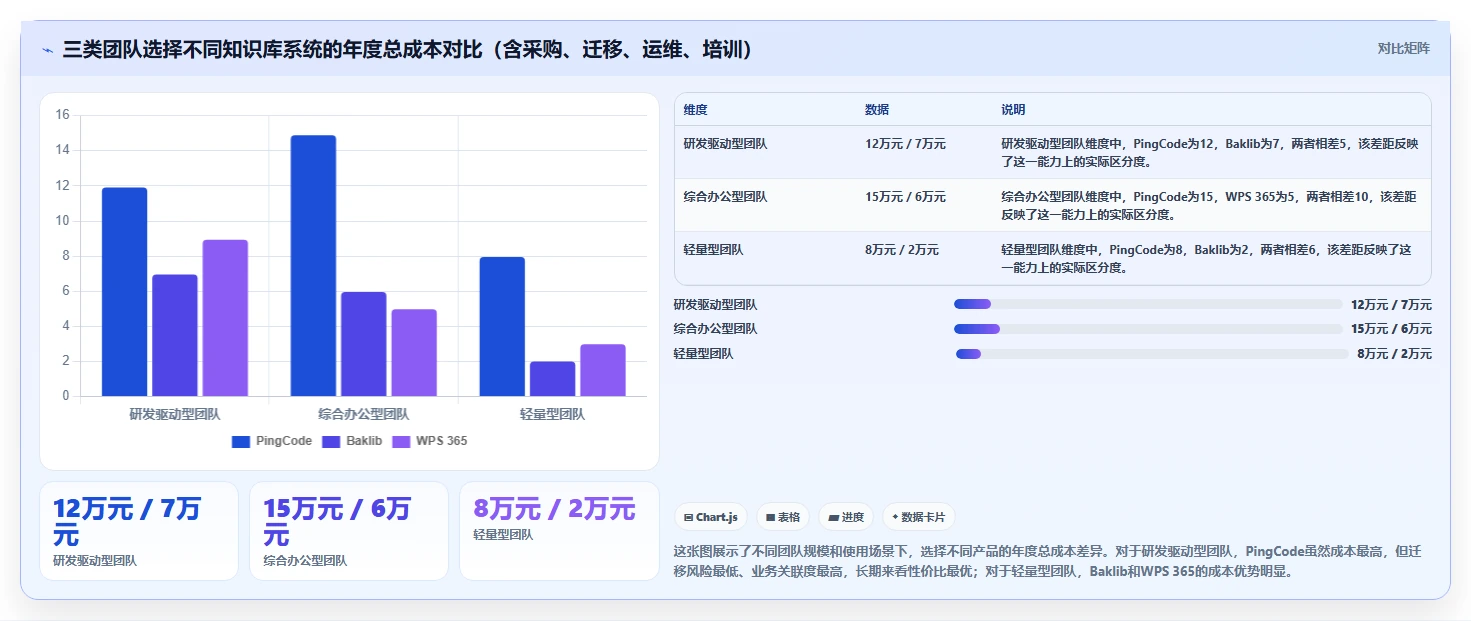
Task: Click PingCode bar for 轻量型团队
Action: click(502, 327)
